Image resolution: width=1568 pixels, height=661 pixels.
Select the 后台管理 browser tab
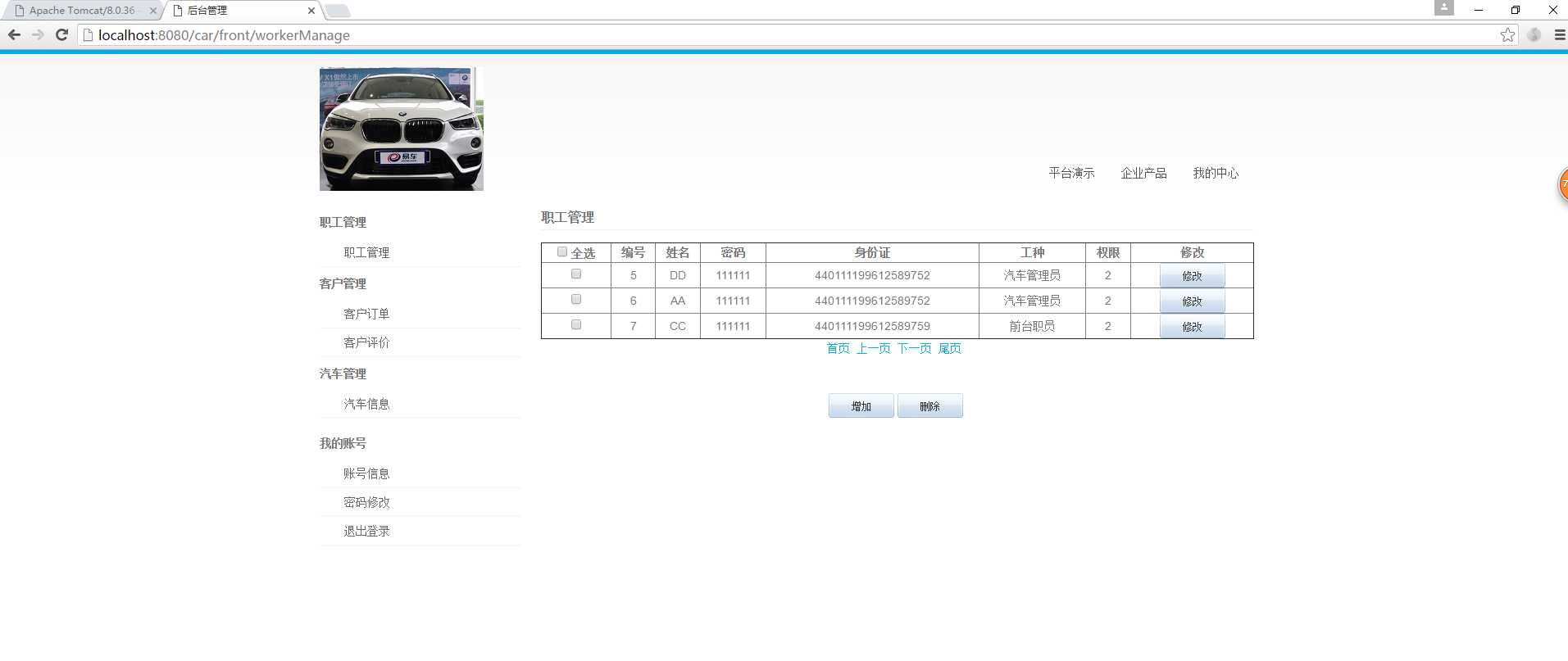point(243,11)
